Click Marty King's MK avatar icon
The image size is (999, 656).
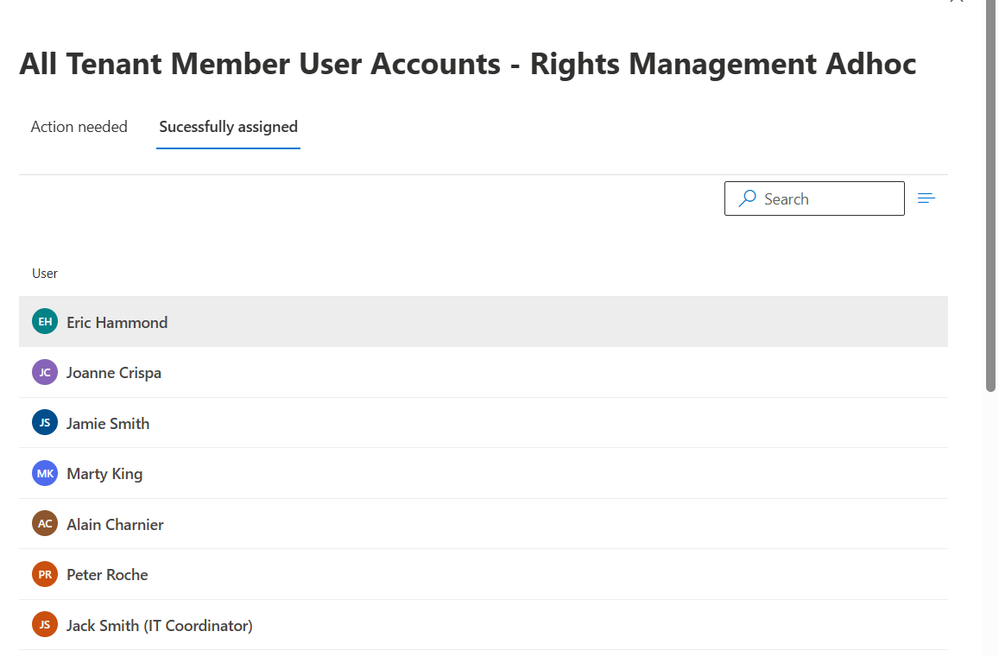tap(45, 473)
